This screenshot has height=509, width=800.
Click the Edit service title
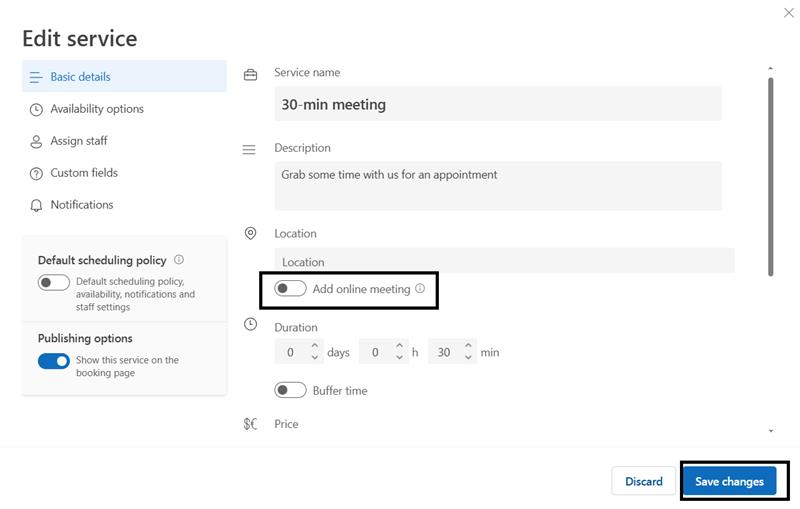click(80, 39)
